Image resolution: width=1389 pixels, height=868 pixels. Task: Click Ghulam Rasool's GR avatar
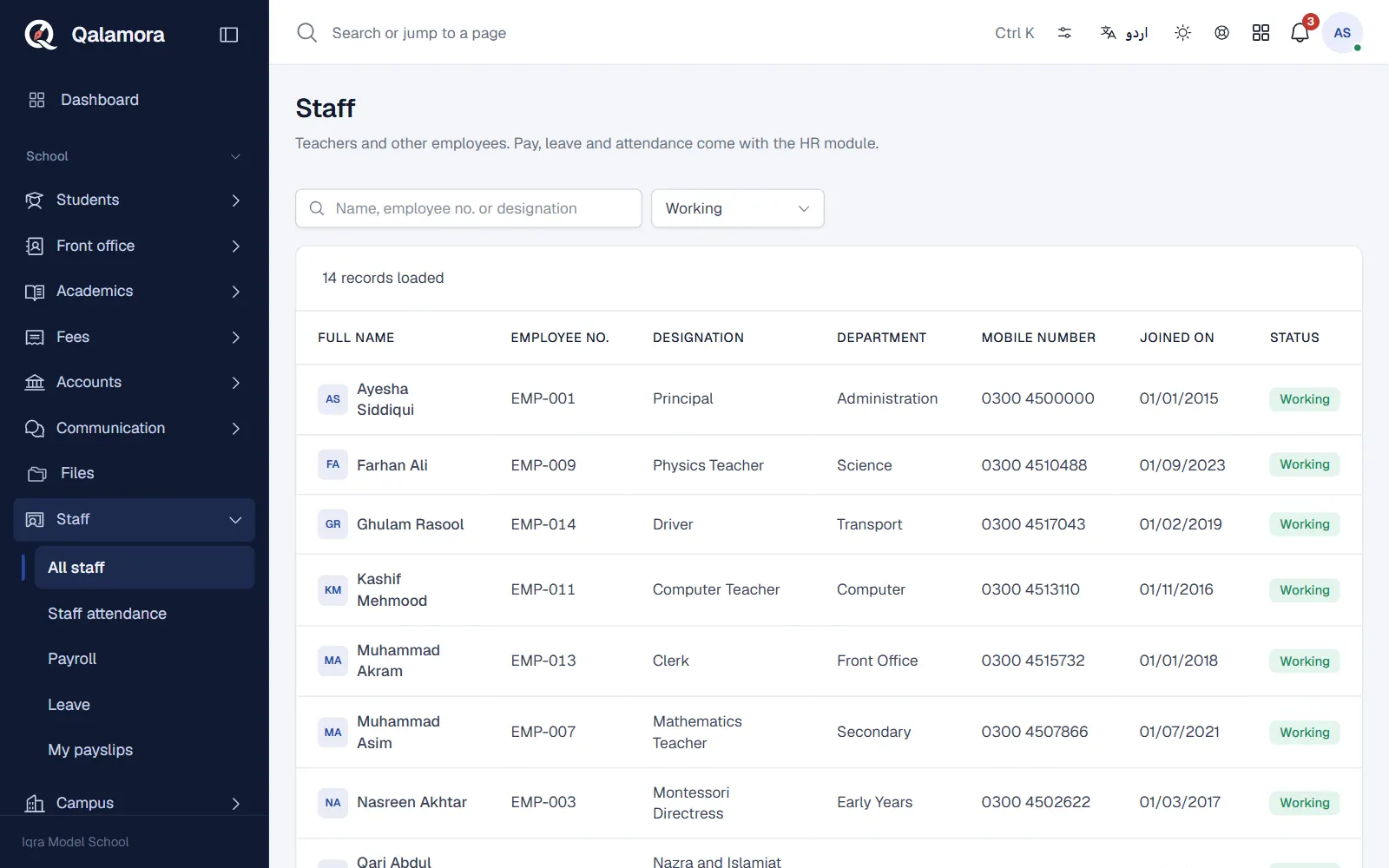tap(332, 524)
